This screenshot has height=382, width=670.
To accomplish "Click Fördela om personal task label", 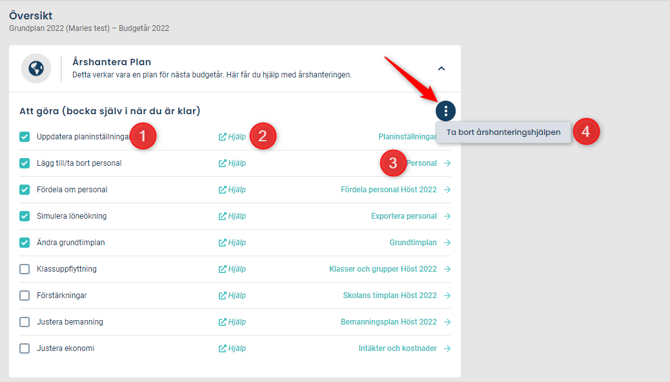I will point(72,190).
